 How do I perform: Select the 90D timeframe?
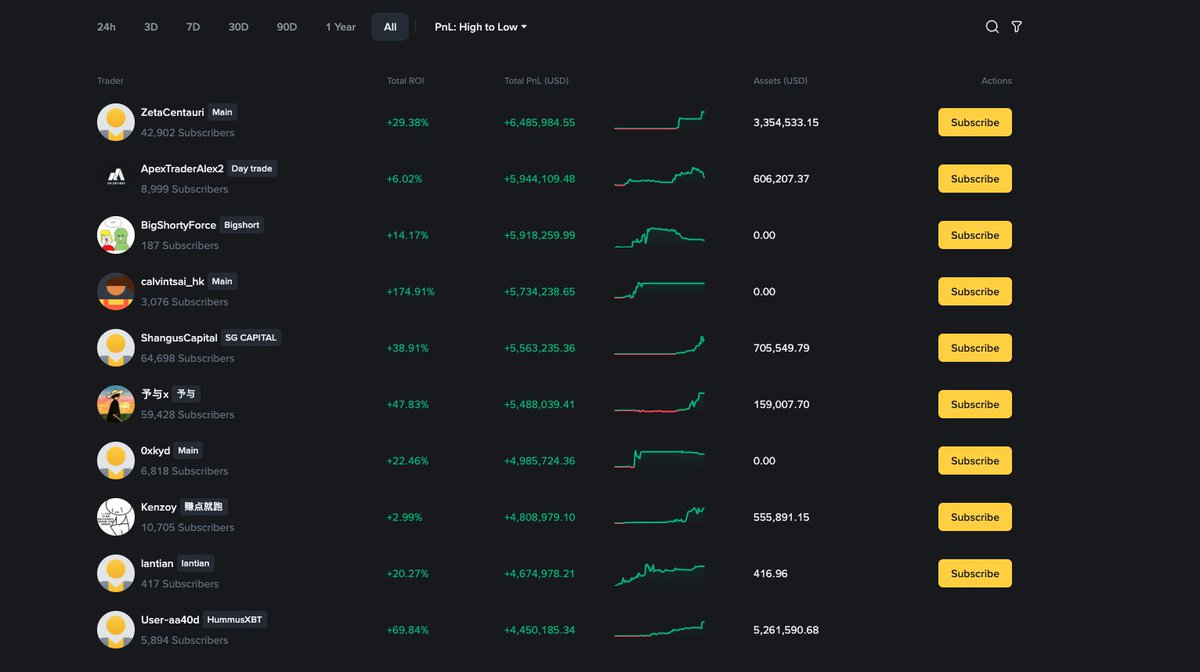[x=286, y=27]
